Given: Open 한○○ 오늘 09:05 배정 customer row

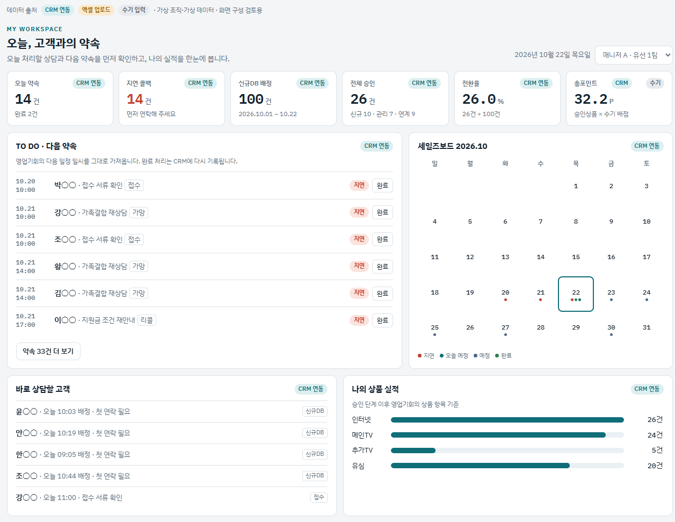Looking at the screenshot, I should point(171,454).
